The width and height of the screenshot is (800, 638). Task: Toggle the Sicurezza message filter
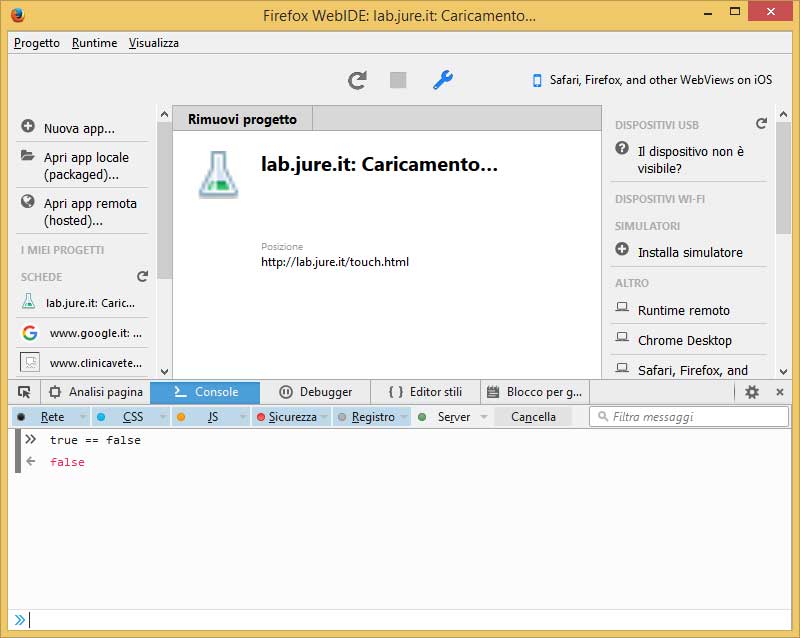click(292, 417)
